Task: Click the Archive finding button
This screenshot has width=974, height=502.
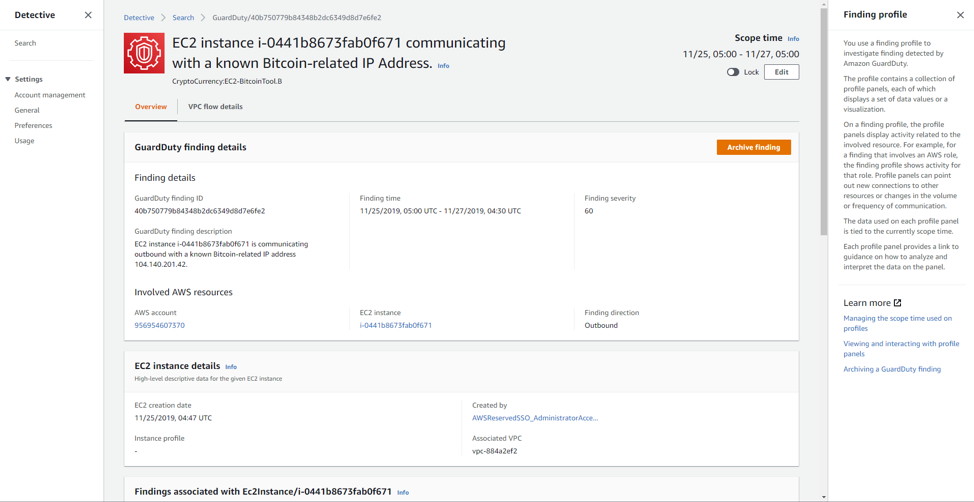Action: click(x=753, y=147)
